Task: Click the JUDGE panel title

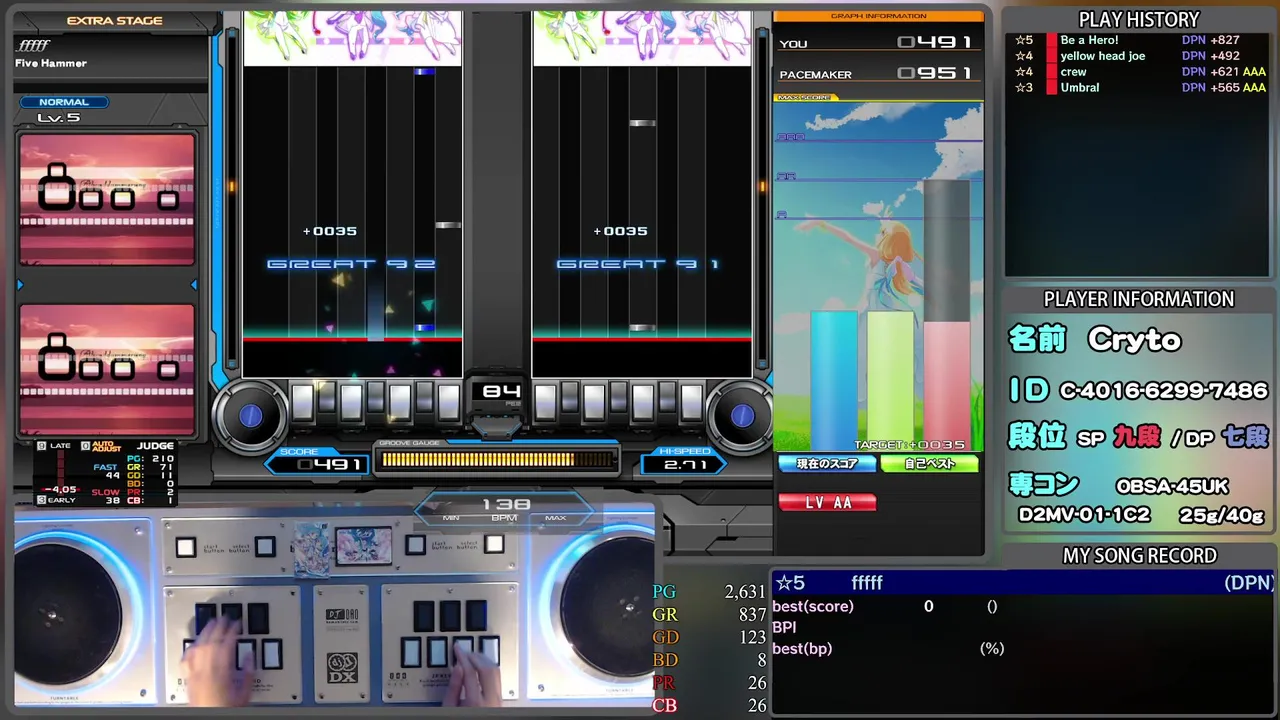Action: [x=155, y=446]
